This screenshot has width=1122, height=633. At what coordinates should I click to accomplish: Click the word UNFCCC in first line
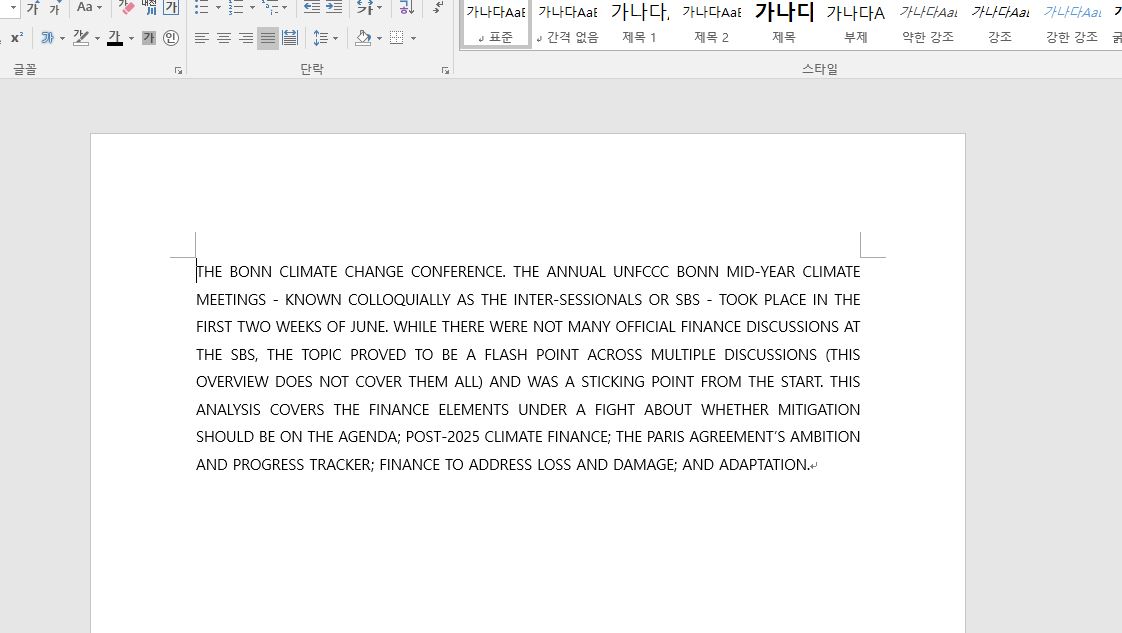coord(641,272)
